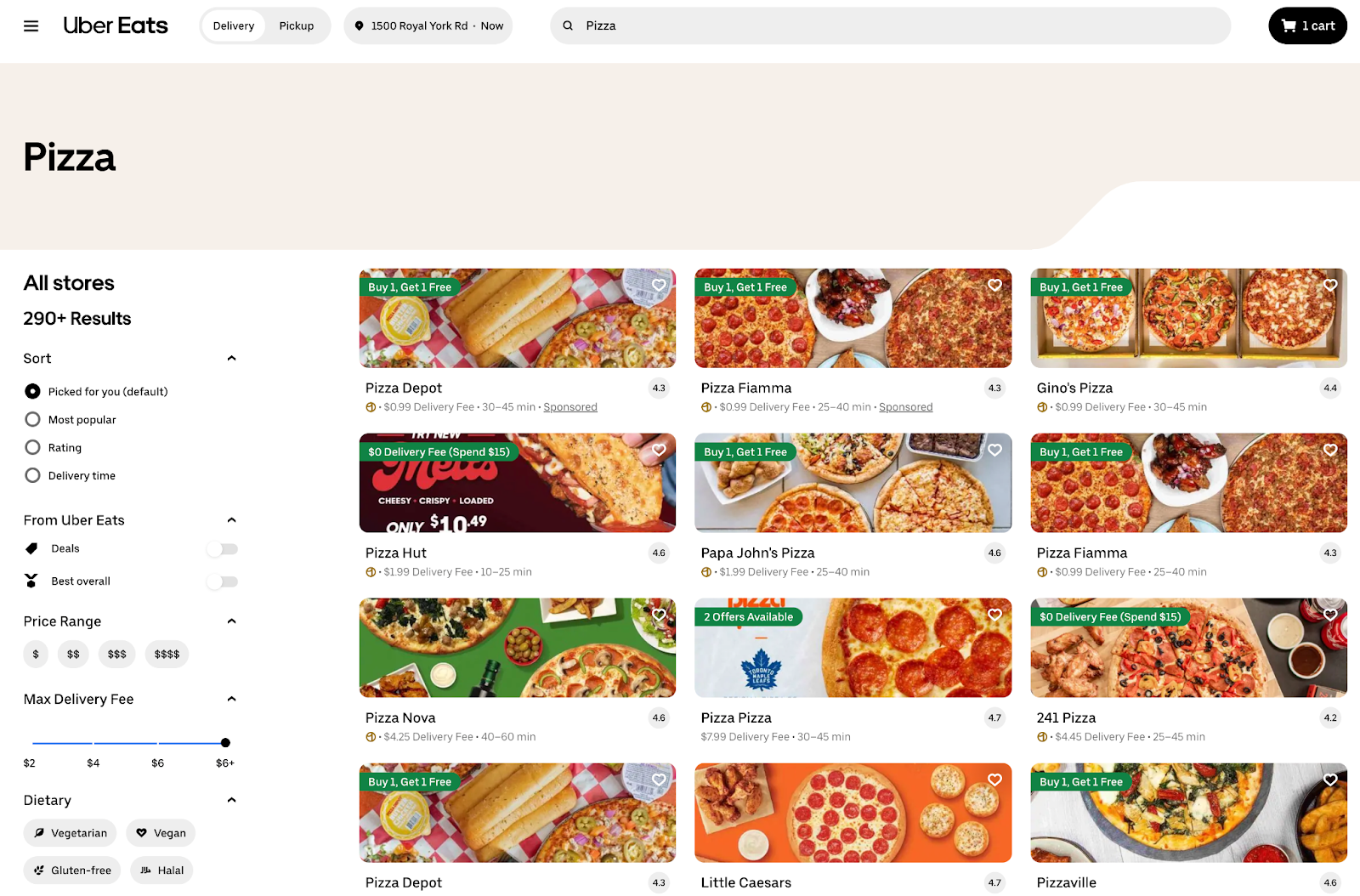The height and width of the screenshot is (896, 1360).
Task: Collapse the Sort section
Action: (231, 359)
